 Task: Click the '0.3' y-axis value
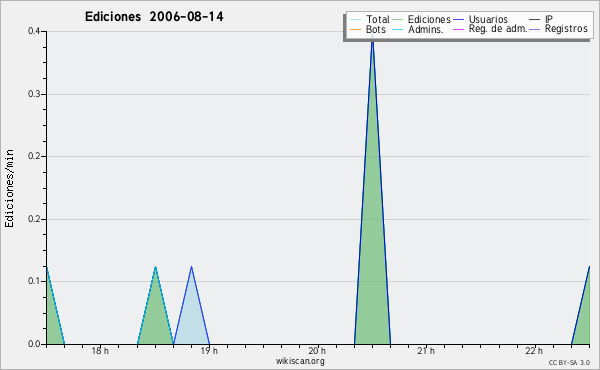click(34, 94)
